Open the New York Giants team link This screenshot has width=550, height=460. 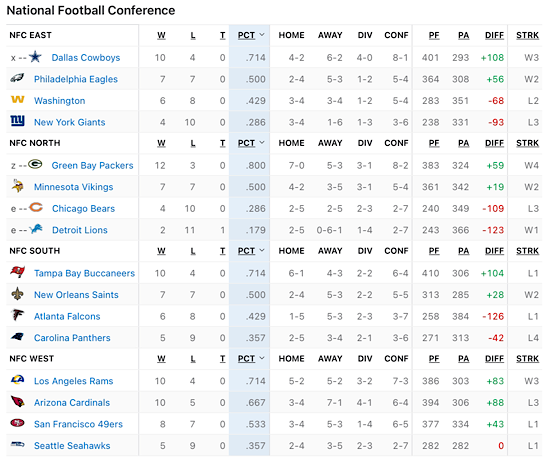pyautogui.click(x=70, y=122)
